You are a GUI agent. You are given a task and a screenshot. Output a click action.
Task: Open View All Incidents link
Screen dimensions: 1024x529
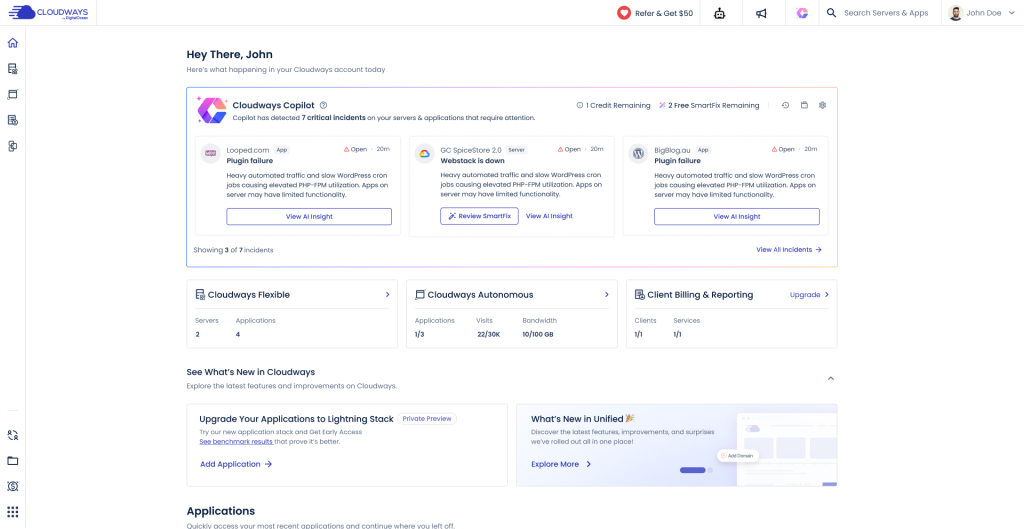789,249
